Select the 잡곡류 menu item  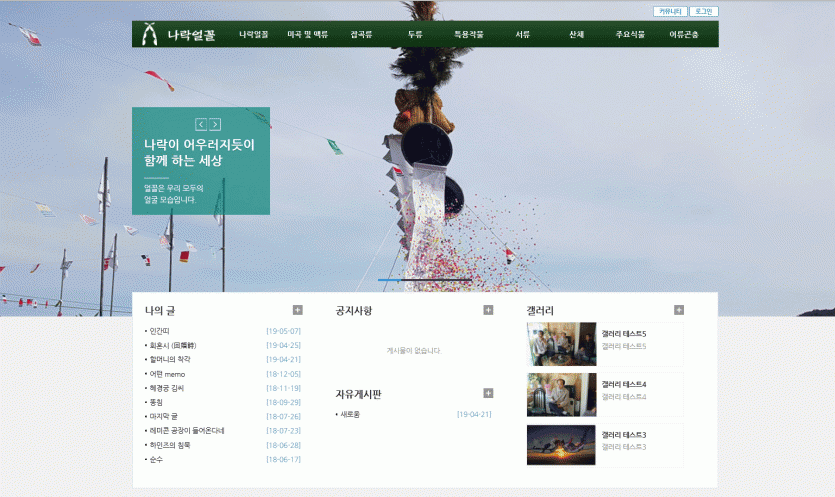coord(361,34)
